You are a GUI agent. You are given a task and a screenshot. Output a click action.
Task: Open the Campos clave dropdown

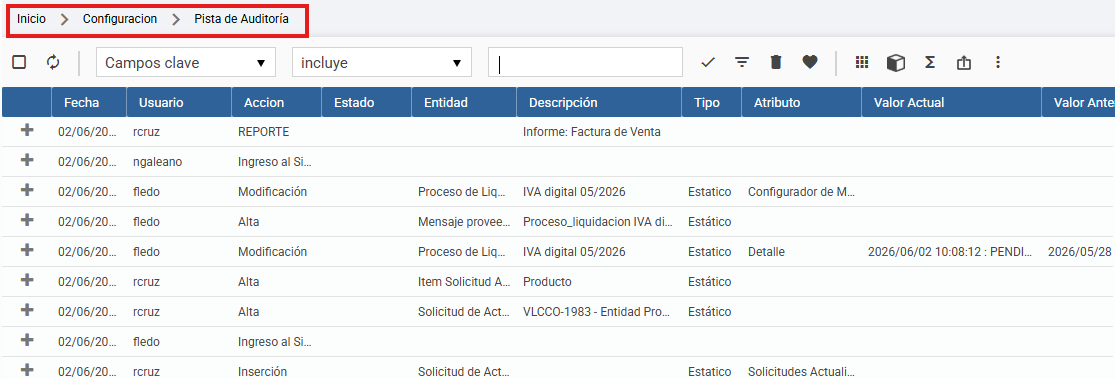point(186,63)
